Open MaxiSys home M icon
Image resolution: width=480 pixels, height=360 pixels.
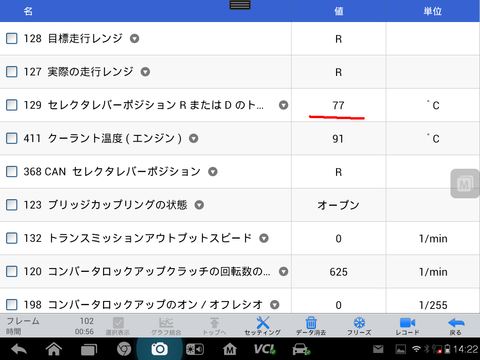[230, 349]
